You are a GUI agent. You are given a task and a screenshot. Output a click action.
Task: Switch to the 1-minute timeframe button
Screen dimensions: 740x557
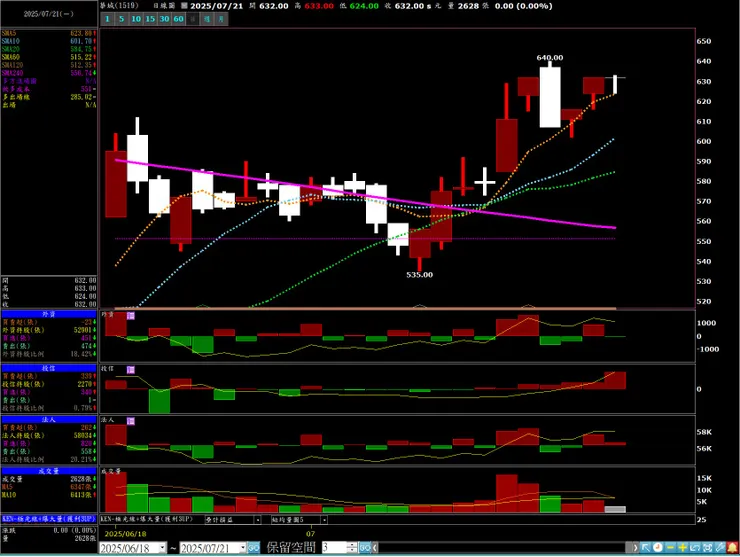point(108,19)
